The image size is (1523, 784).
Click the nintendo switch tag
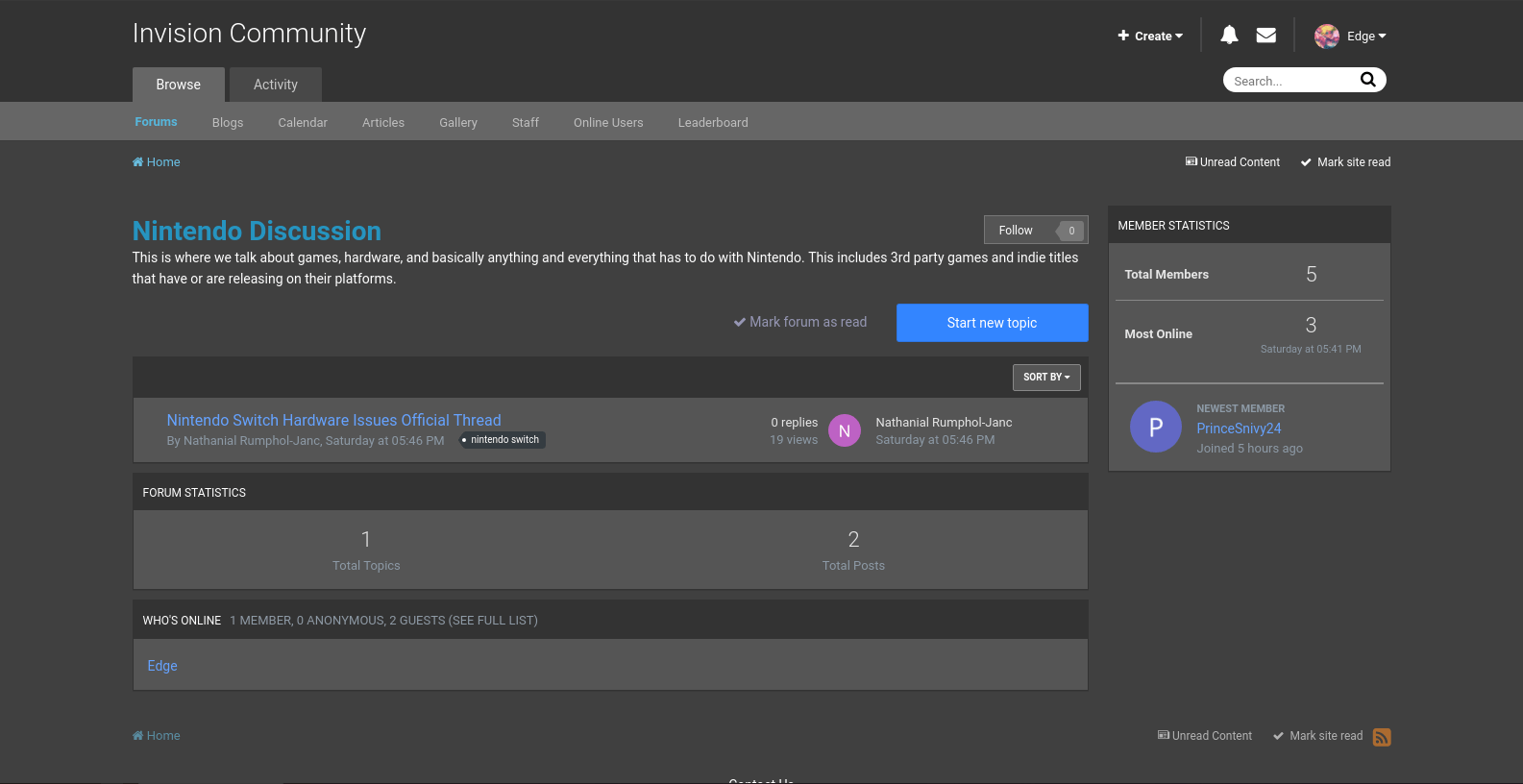503,440
